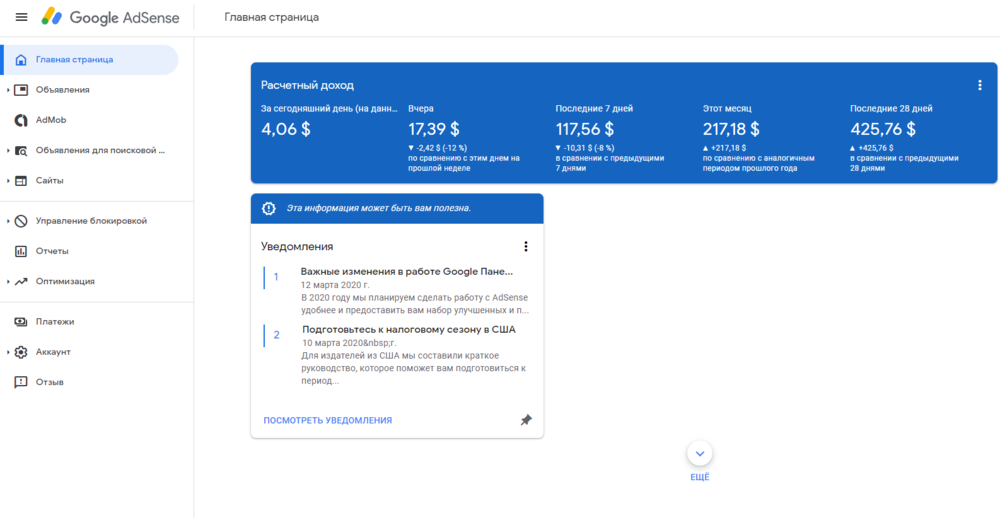This screenshot has height=518, width=1000.
Task: Click the Отзыв feedback icon
Action: [x=21, y=382]
